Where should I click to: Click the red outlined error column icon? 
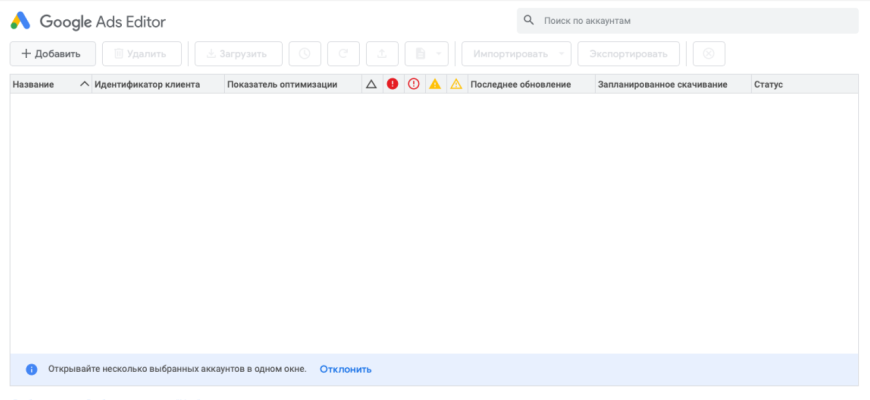click(414, 85)
